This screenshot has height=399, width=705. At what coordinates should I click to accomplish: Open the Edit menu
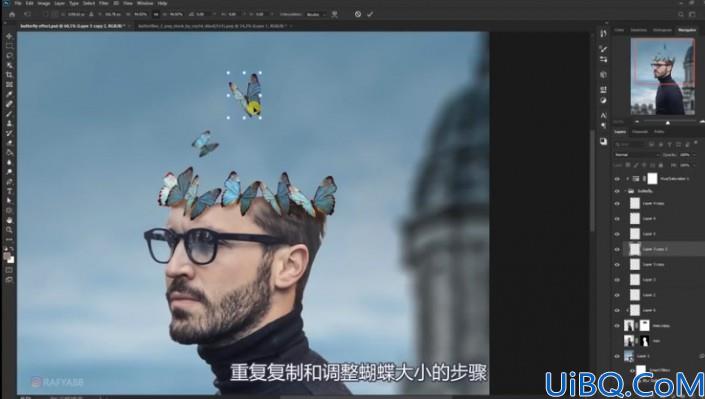(x=30, y=3)
